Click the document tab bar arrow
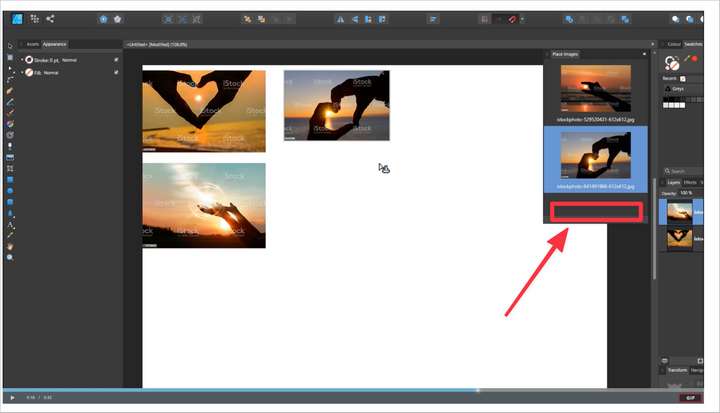 652,45
